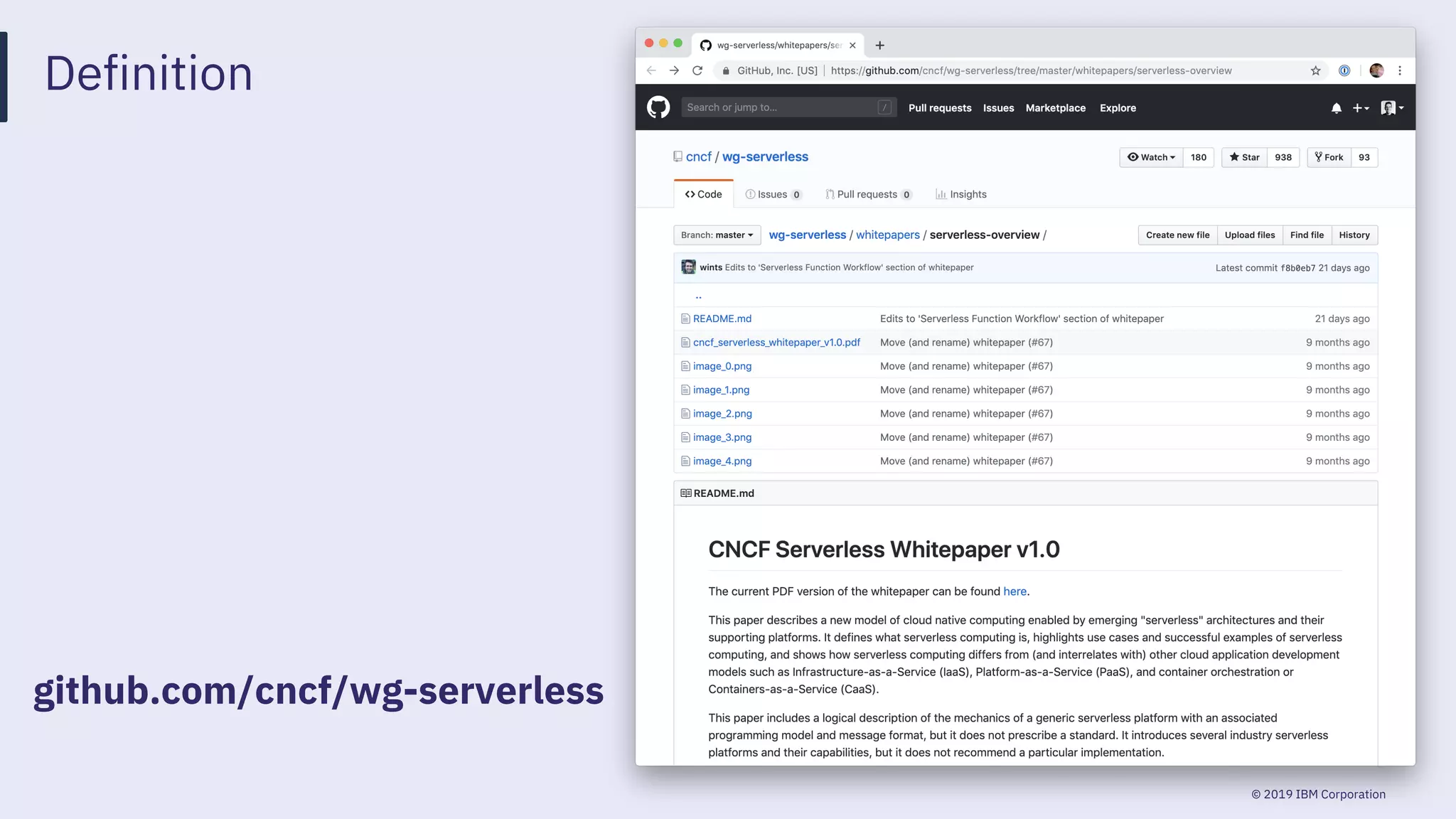Bookmark the page with the star icon
Image resolution: width=1456 pixels, height=819 pixels.
[x=1315, y=70]
